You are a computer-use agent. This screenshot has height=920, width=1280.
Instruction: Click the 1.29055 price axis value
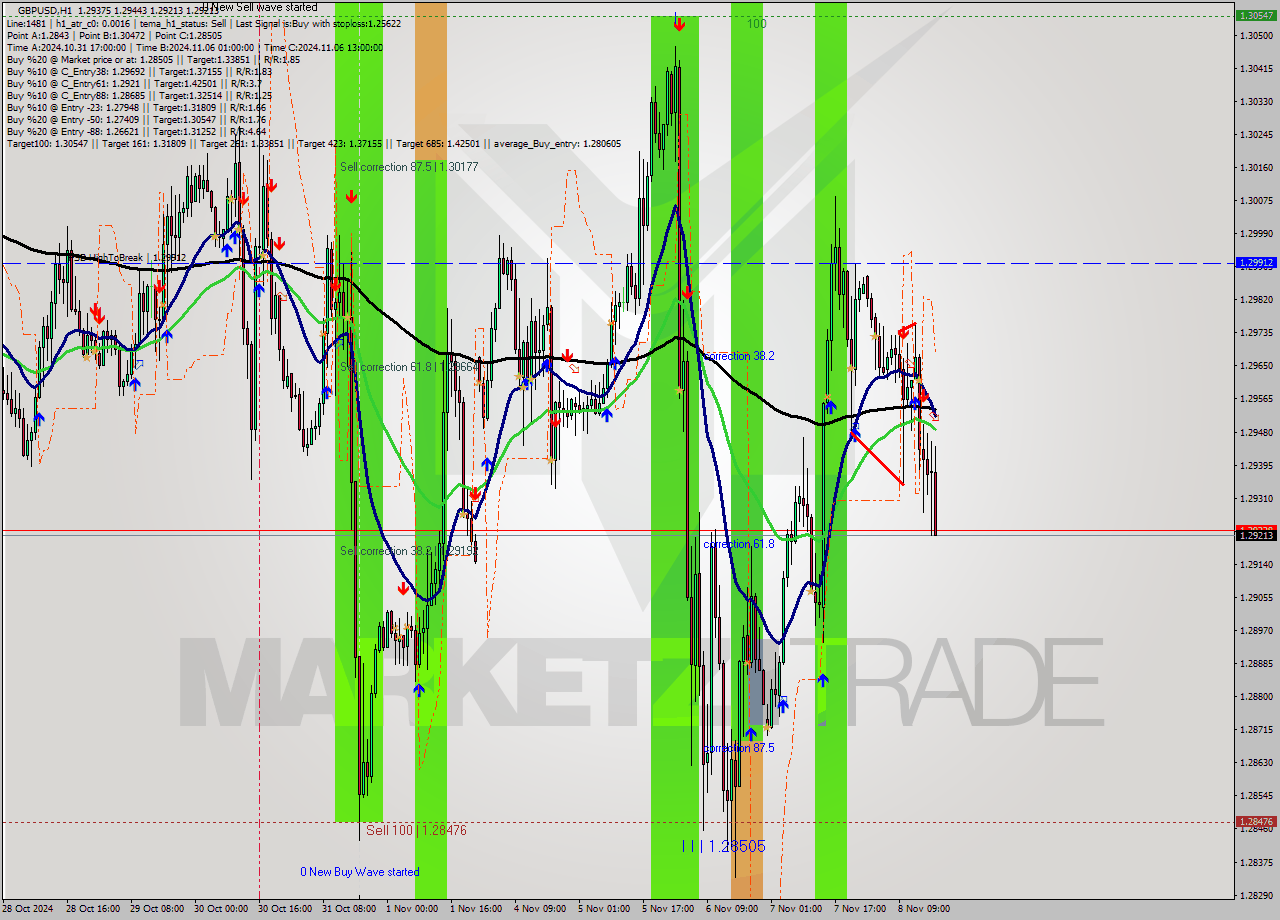click(1256, 597)
